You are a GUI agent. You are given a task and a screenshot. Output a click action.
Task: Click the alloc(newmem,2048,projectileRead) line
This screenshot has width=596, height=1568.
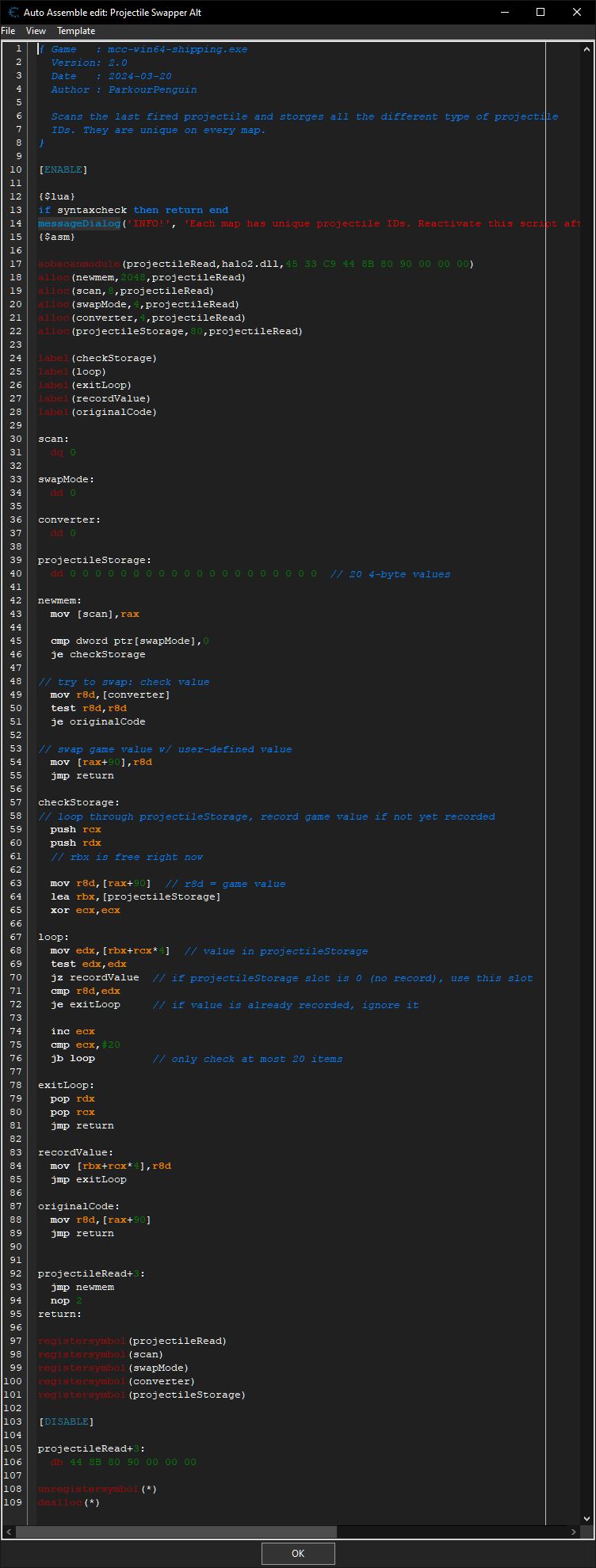[142, 277]
